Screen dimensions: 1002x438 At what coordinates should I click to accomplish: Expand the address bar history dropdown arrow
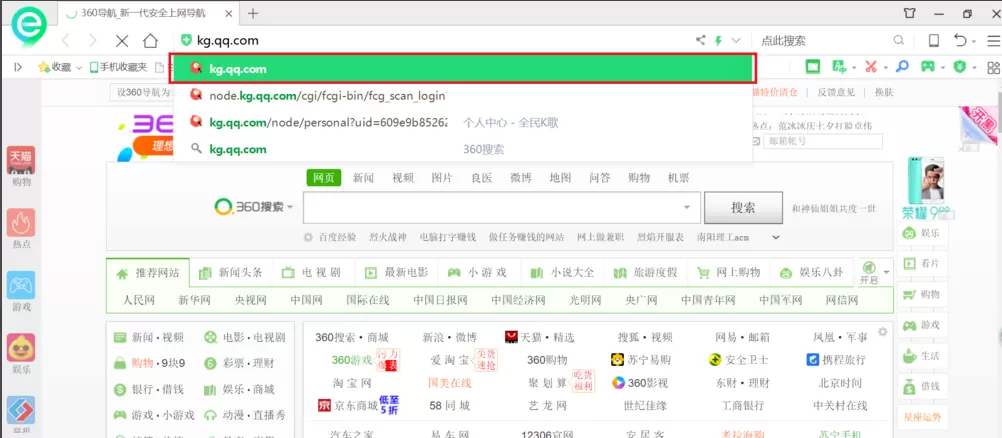pyautogui.click(x=736, y=41)
